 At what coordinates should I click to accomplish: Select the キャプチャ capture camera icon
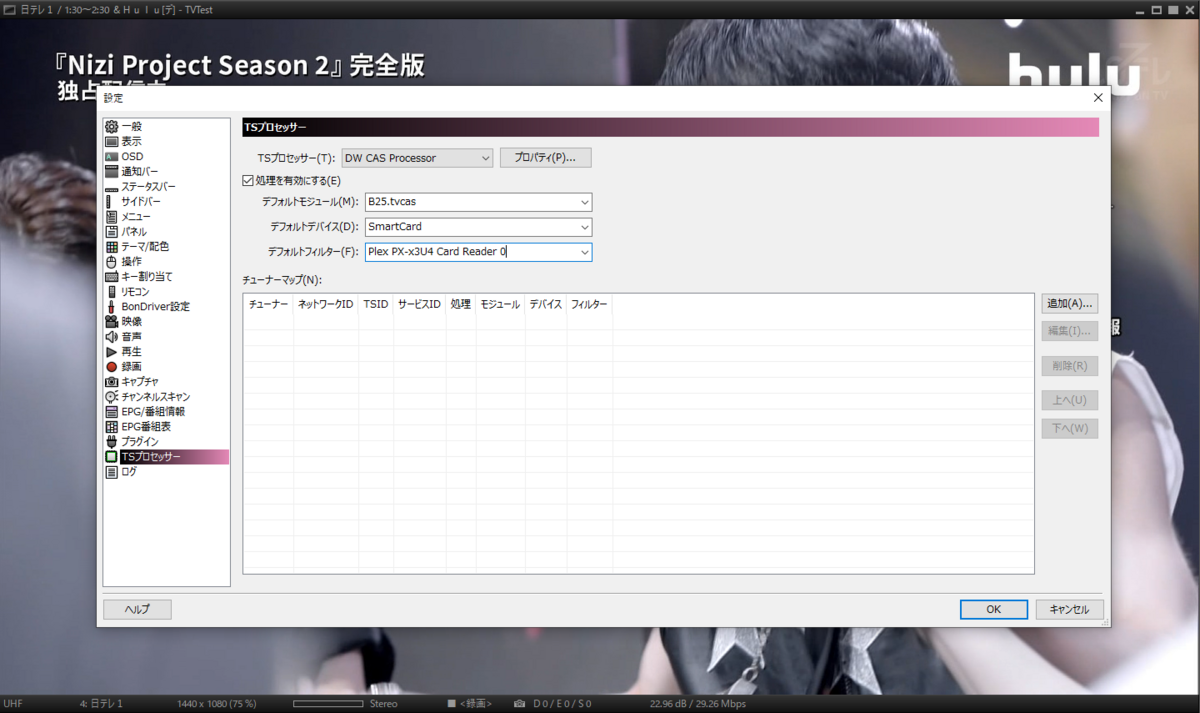tap(111, 382)
